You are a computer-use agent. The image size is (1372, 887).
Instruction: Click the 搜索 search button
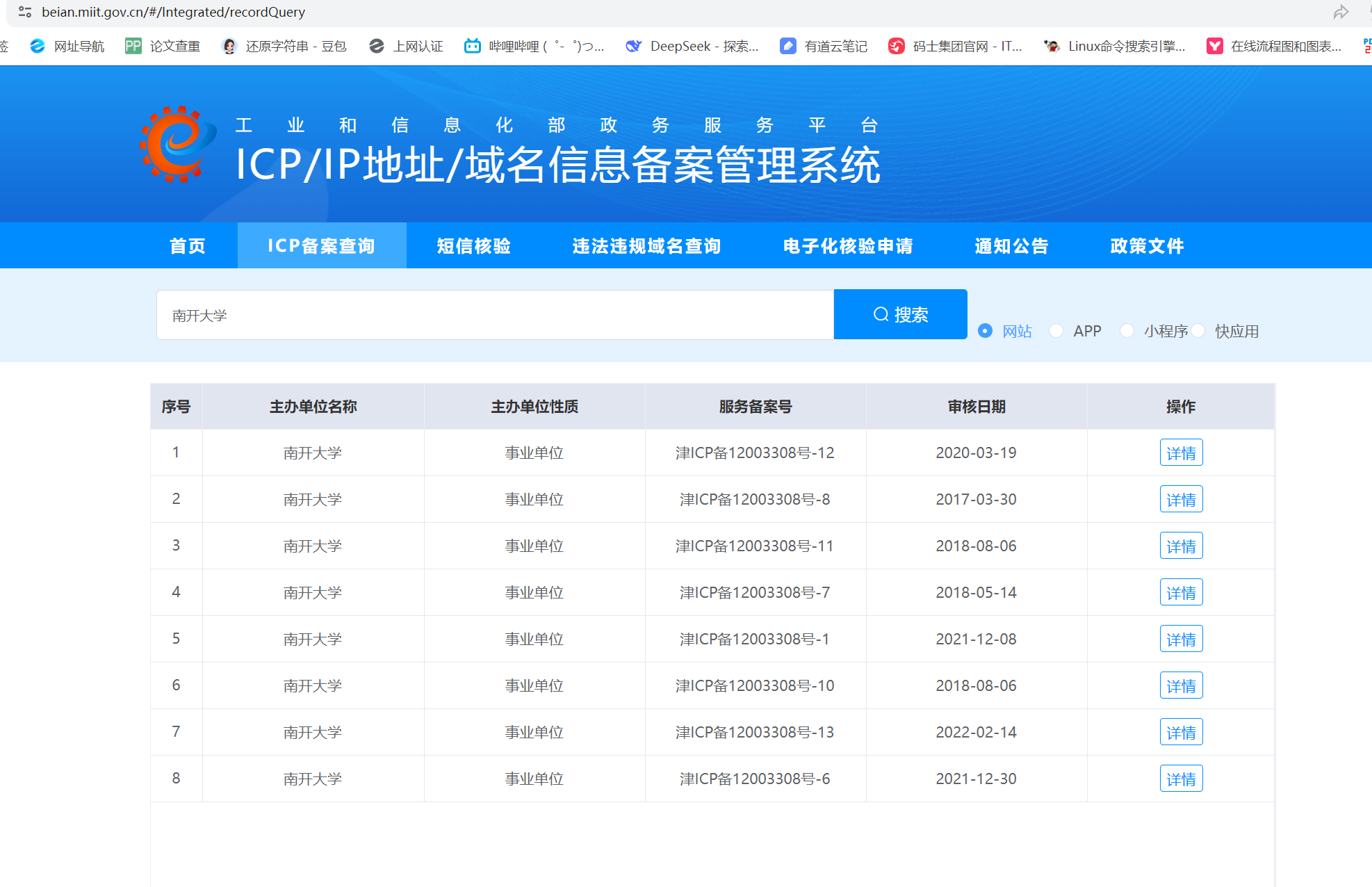(900, 314)
